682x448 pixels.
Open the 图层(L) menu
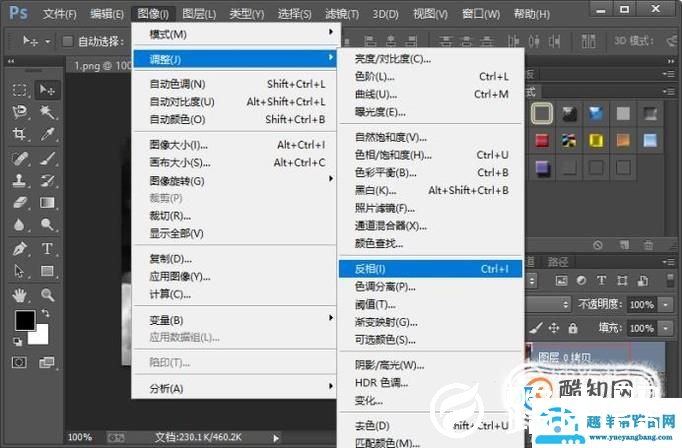tap(199, 14)
